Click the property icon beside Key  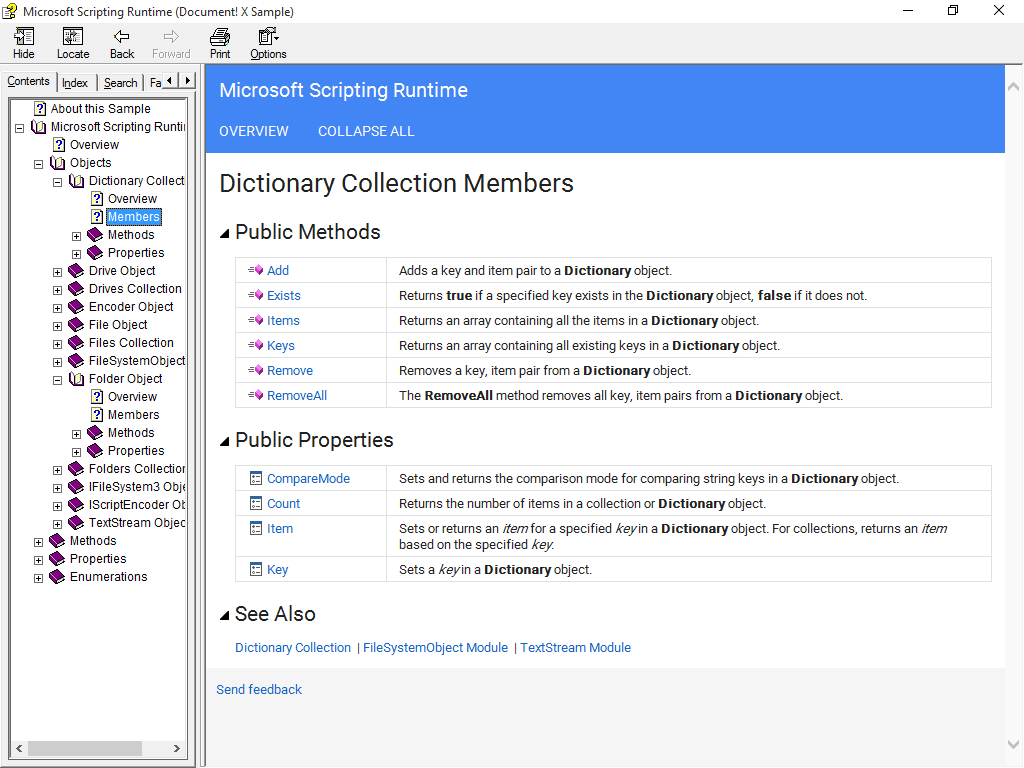(x=256, y=569)
